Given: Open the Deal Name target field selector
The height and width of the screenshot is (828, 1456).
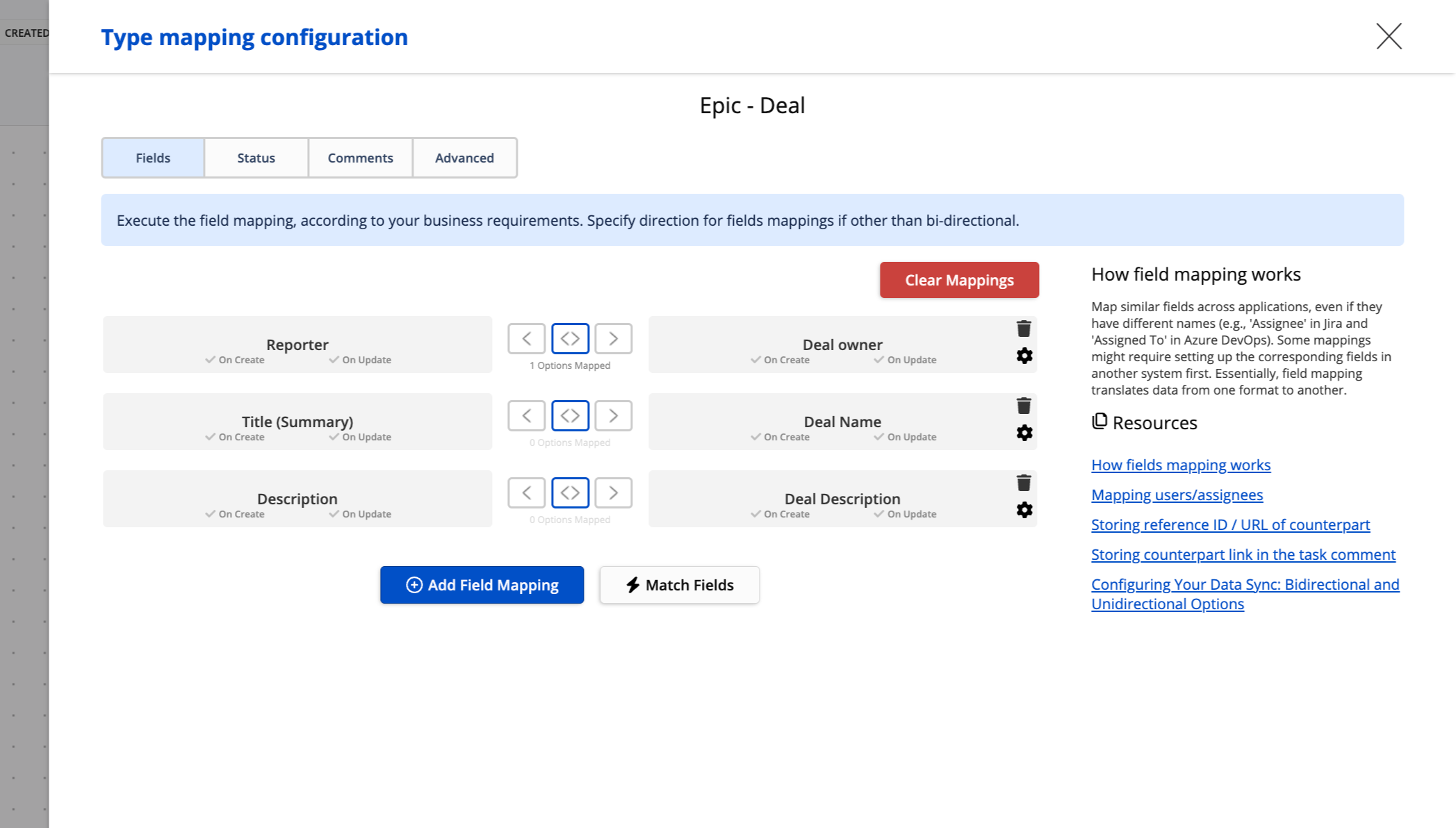Looking at the screenshot, I should click(x=842, y=422).
